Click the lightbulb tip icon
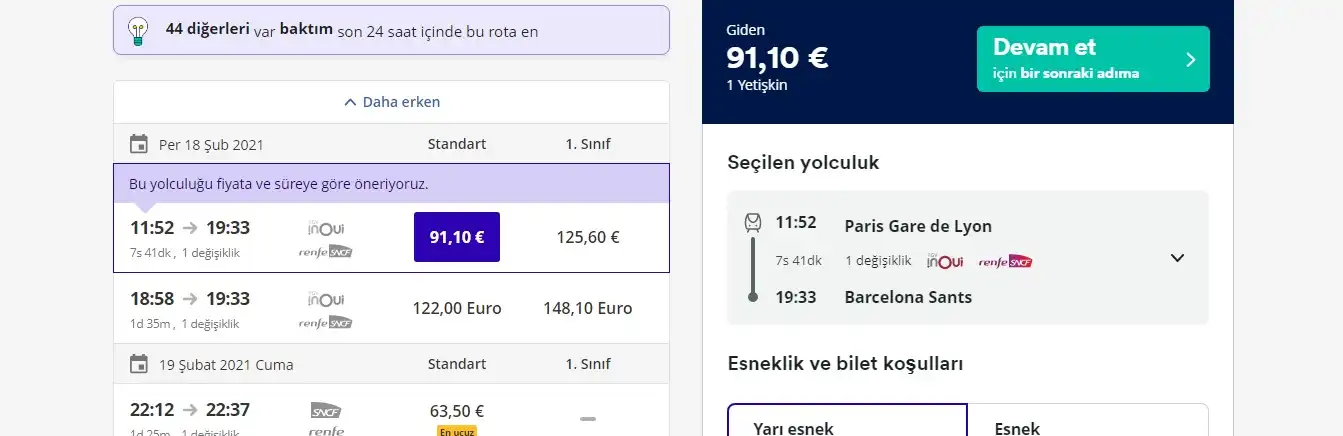The height and width of the screenshot is (436, 1343). pos(138,31)
